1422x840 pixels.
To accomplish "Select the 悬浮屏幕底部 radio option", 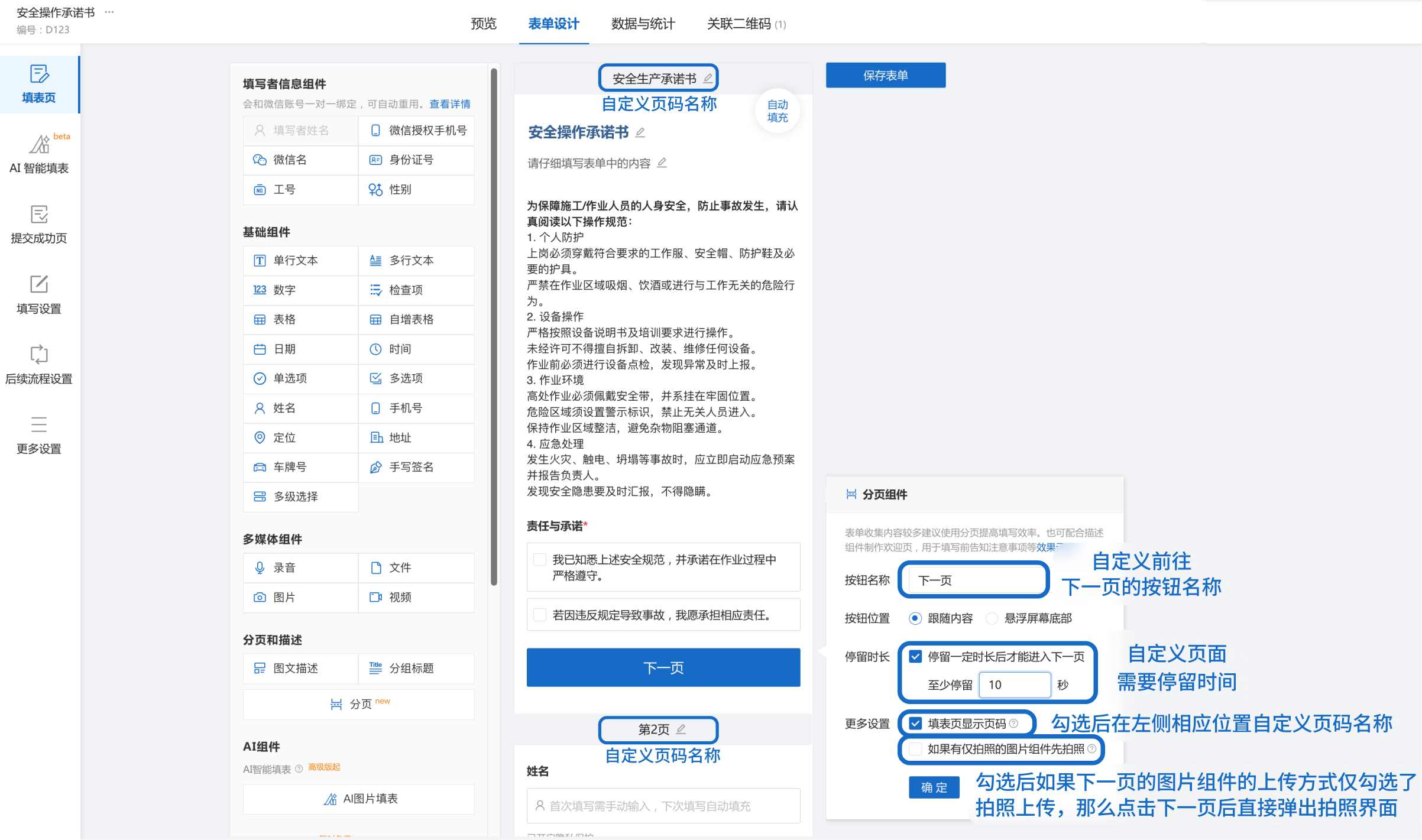I will coord(992,618).
